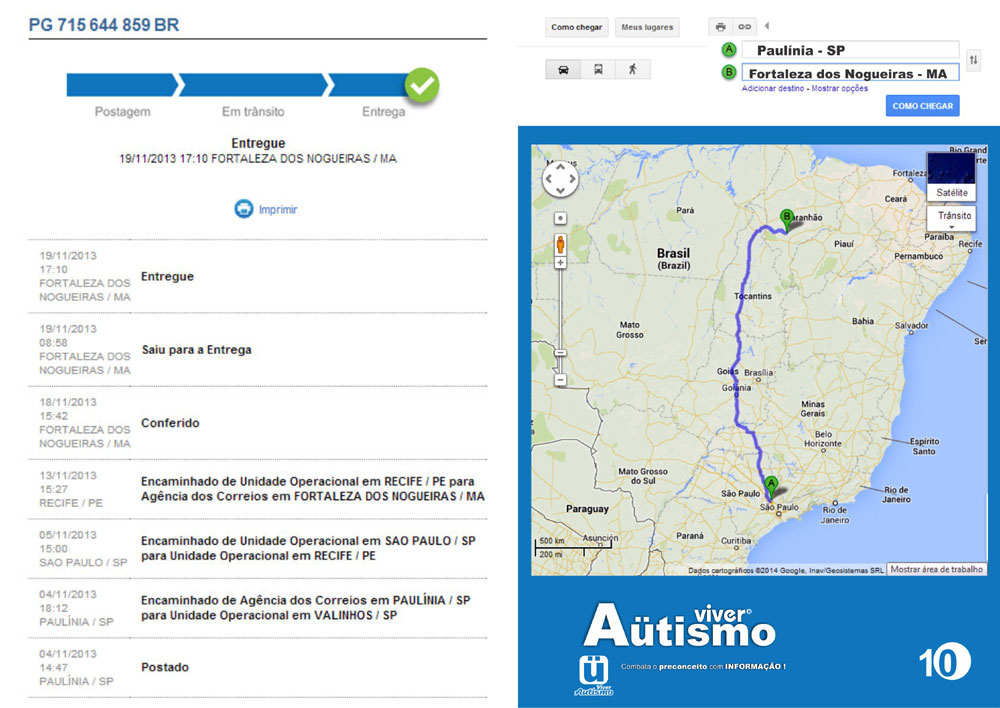Click the zoom in plus button
Screen dimensions: 1000x708
[560, 263]
